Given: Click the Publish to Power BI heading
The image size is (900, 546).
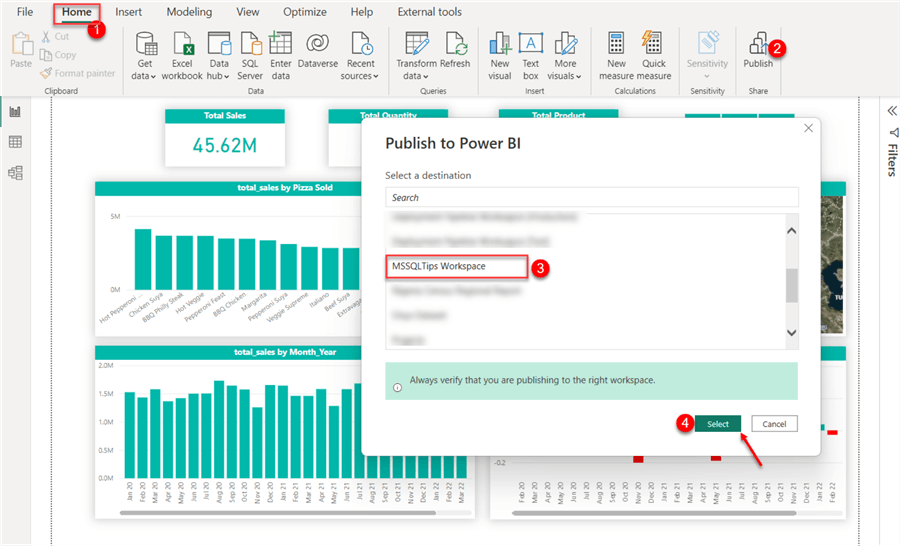Looking at the screenshot, I should (453, 144).
